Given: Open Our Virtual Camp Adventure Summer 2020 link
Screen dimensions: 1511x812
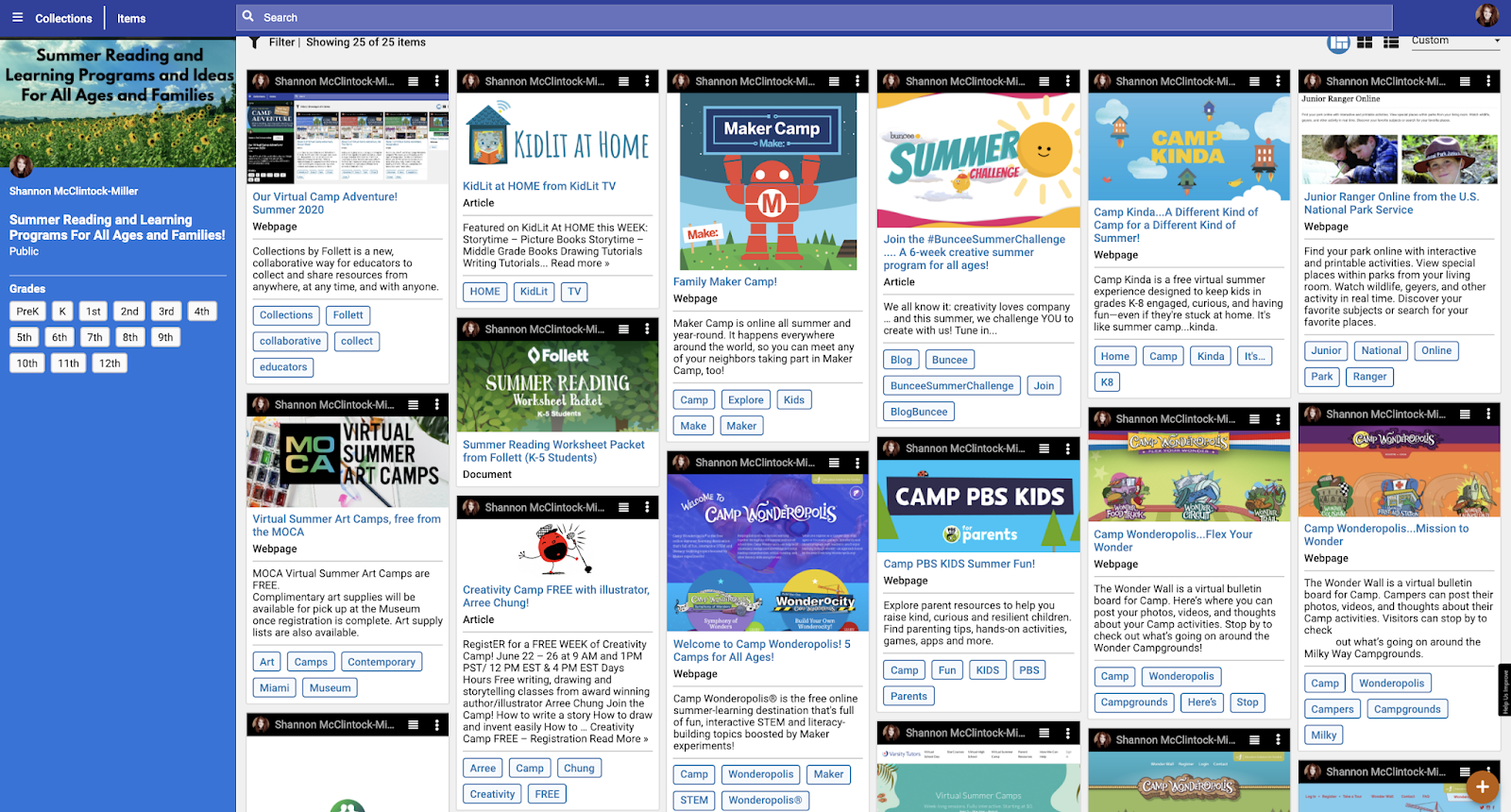Looking at the screenshot, I should tap(325, 203).
